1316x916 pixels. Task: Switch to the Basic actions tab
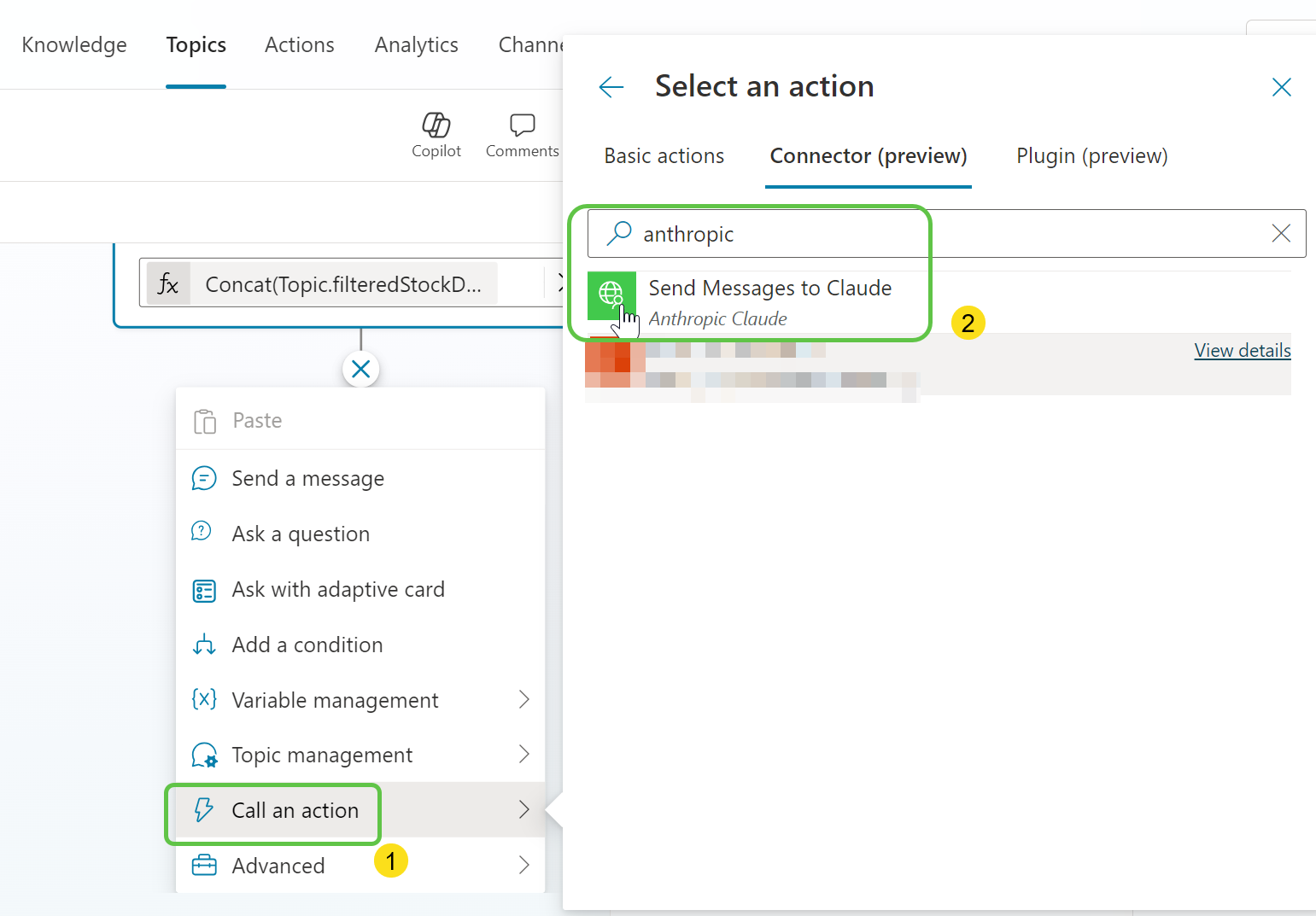click(664, 156)
